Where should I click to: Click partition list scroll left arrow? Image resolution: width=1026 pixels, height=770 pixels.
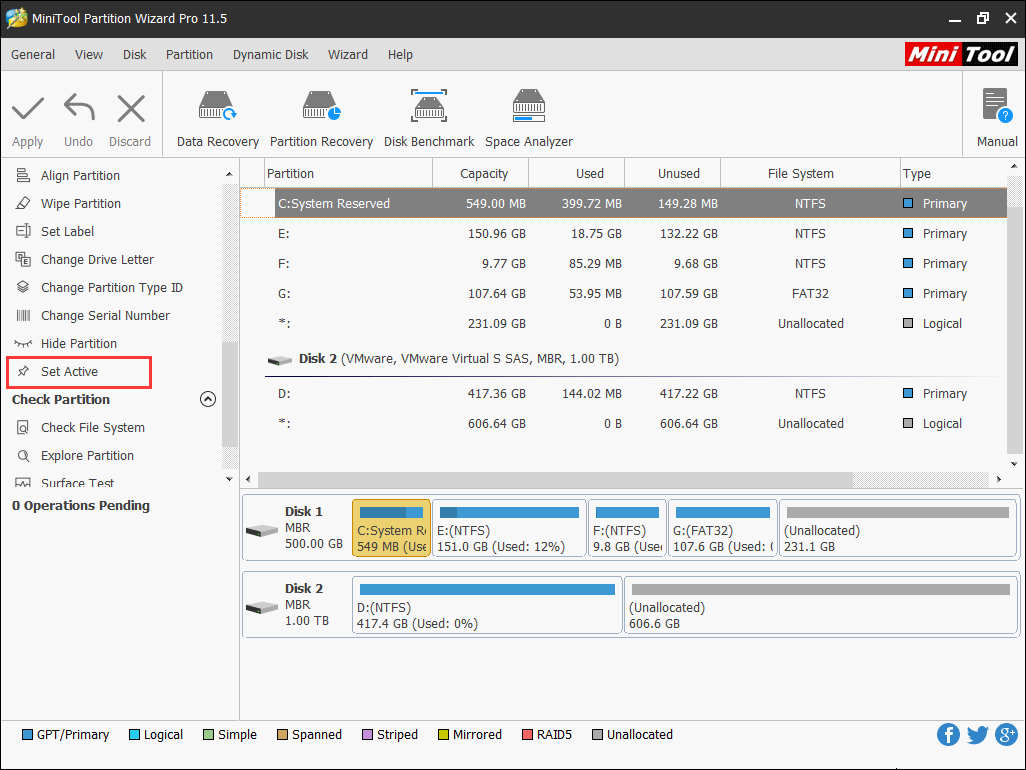(249, 480)
